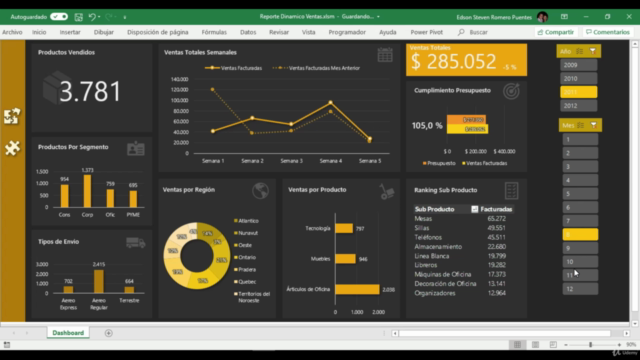Select month 12 in the Mes slicer
The width and height of the screenshot is (640, 360).
point(580,289)
